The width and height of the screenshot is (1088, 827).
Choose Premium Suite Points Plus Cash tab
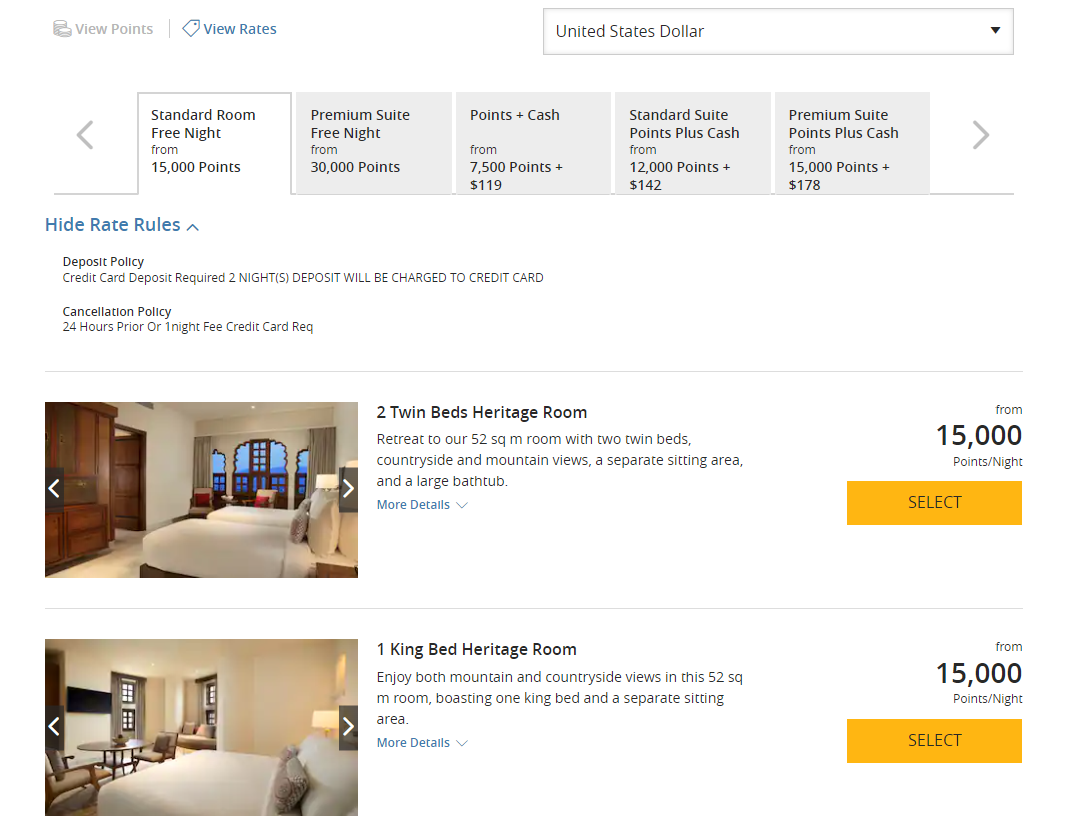tap(852, 142)
